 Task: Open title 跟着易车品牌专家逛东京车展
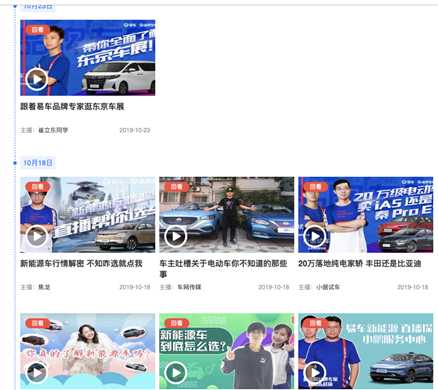(72, 107)
